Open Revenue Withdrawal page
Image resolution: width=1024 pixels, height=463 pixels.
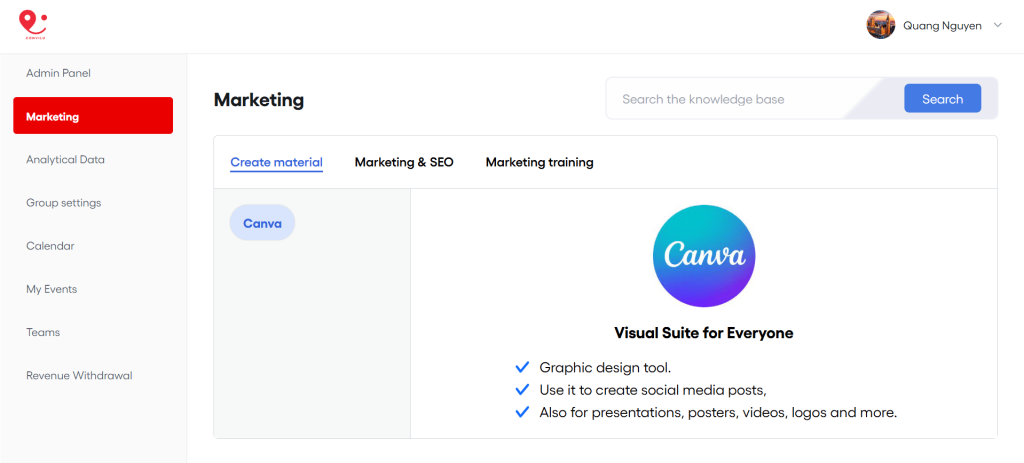click(x=79, y=376)
